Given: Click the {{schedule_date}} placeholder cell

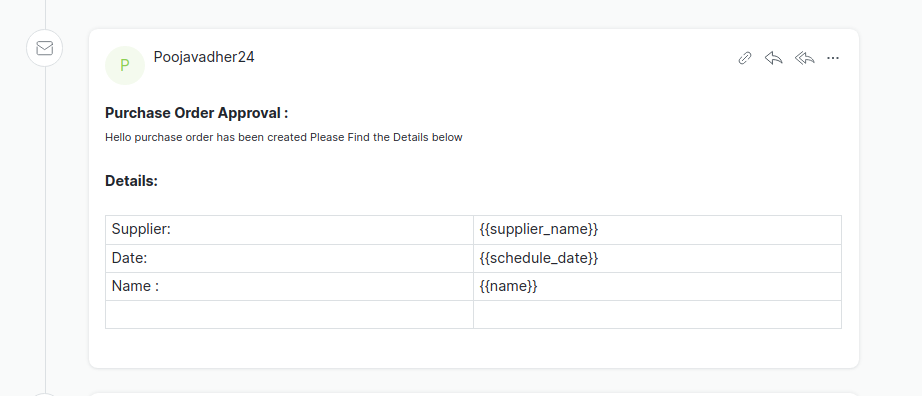Looking at the screenshot, I should [657, 258].
